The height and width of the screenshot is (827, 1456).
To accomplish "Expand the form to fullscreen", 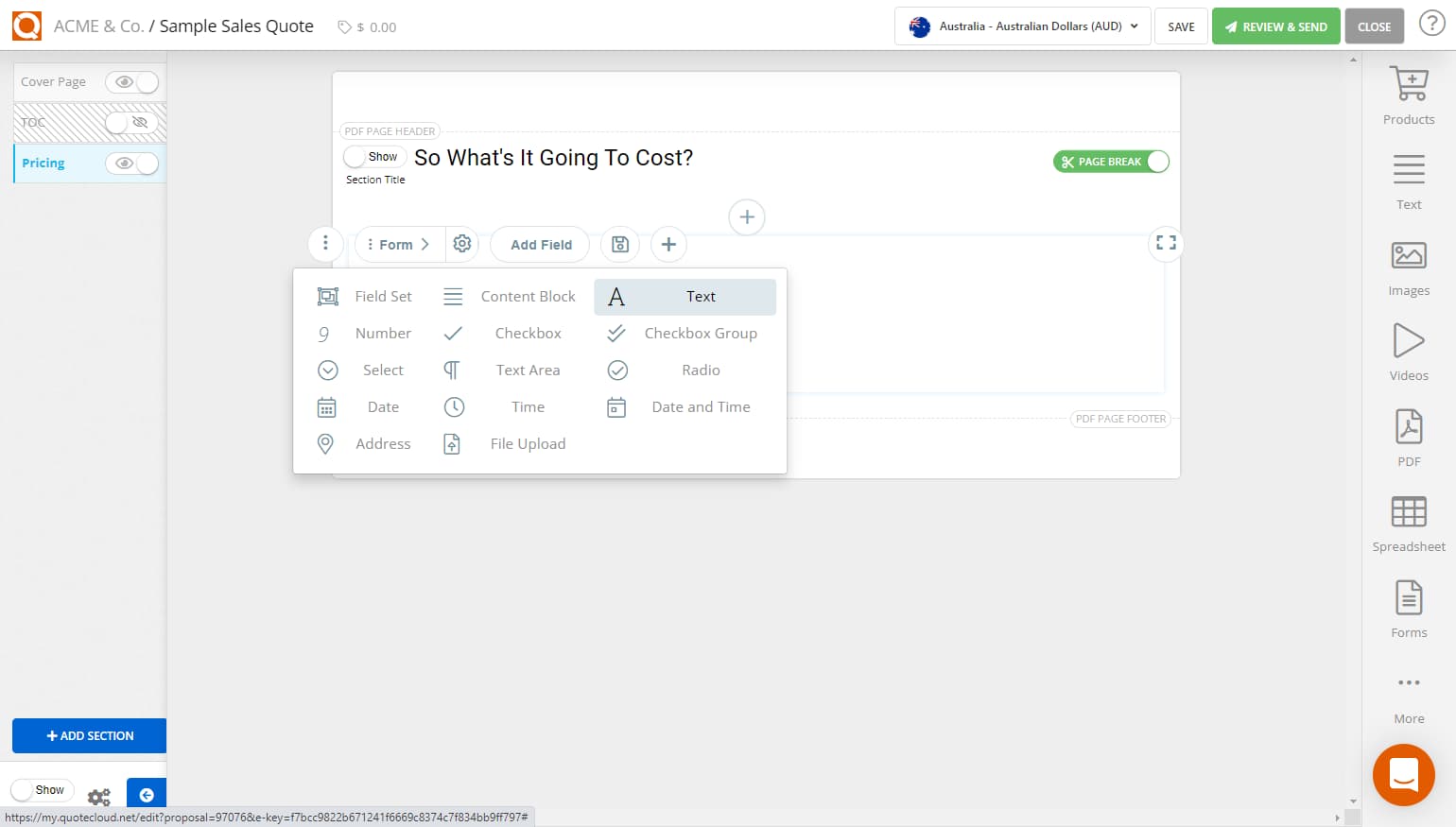I will point(1165,243).
